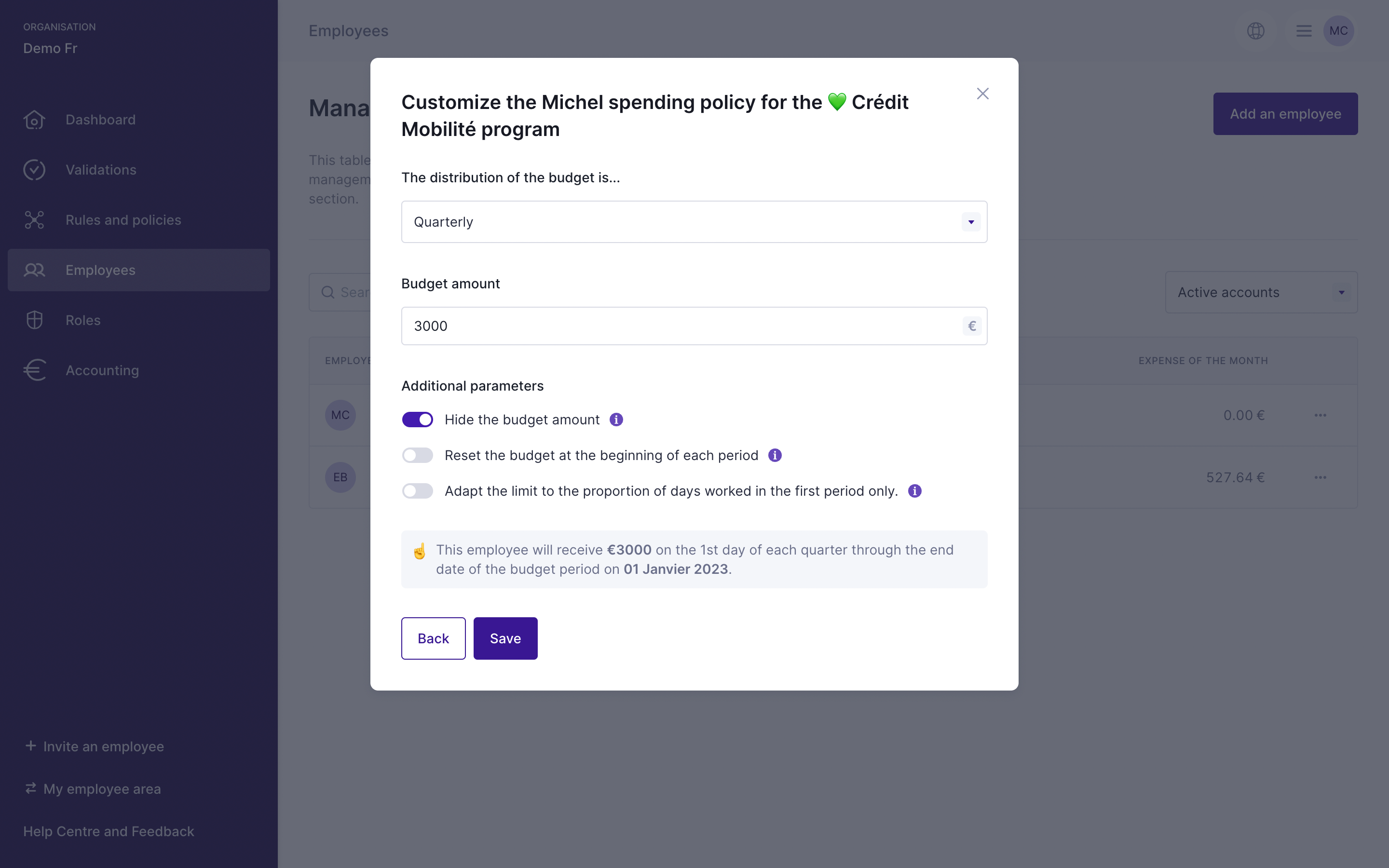Close the spending policy dialog
This screenshot has width=1389, height=868.
[982, 94]
